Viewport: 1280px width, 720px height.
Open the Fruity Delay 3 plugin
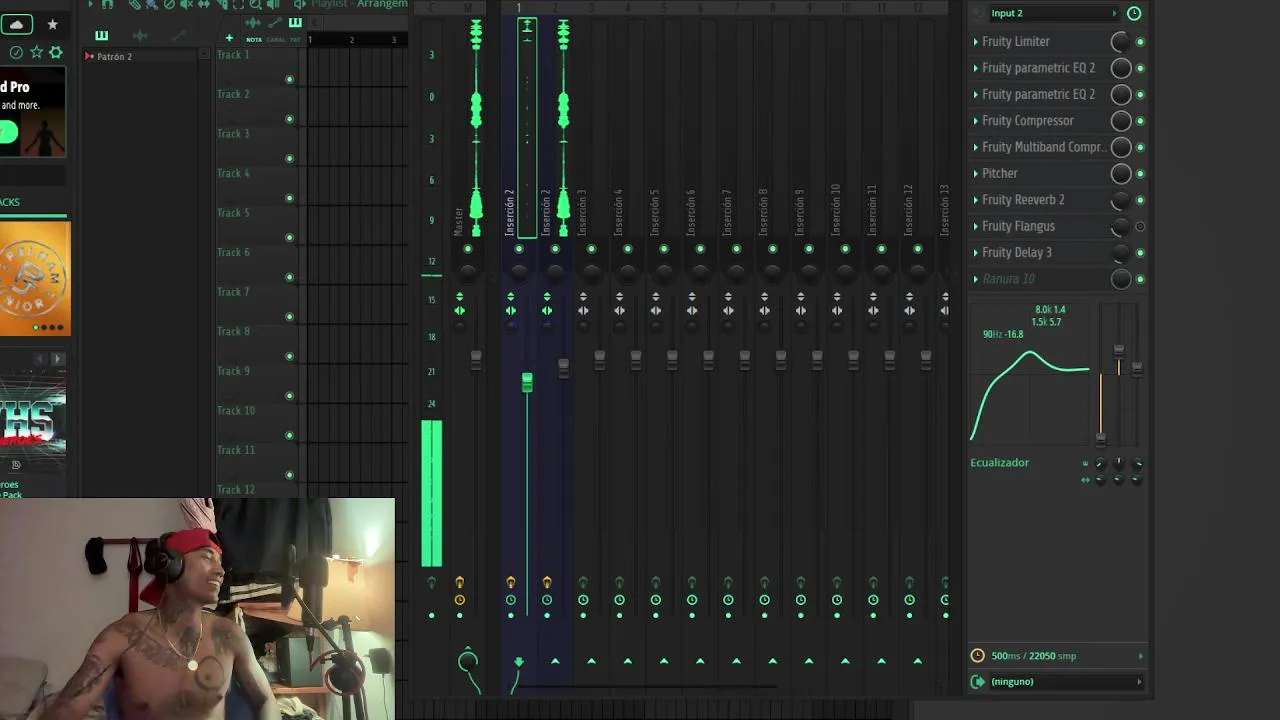[1017, 252]
